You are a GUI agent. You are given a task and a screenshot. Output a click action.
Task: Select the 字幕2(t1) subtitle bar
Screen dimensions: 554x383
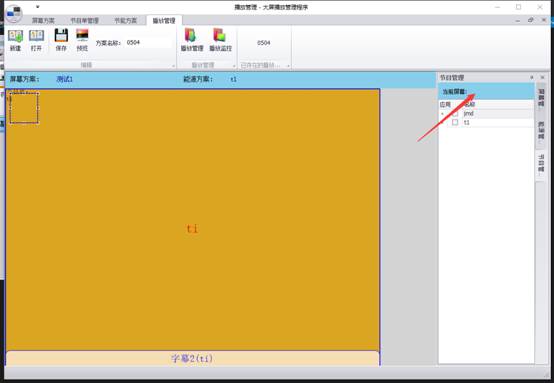193,358
